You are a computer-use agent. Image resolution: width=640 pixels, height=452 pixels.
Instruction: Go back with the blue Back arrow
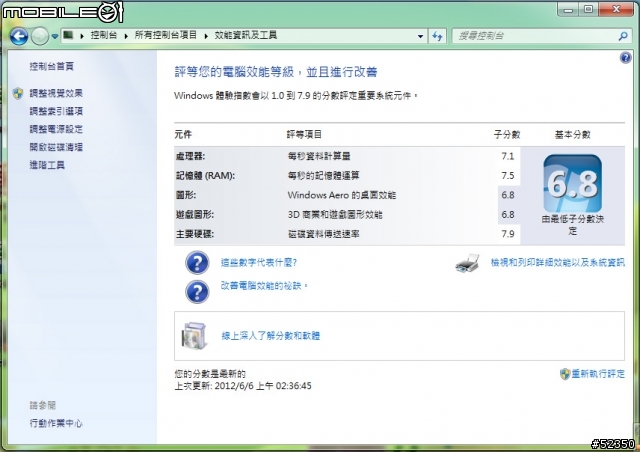[x=19, y=36]
